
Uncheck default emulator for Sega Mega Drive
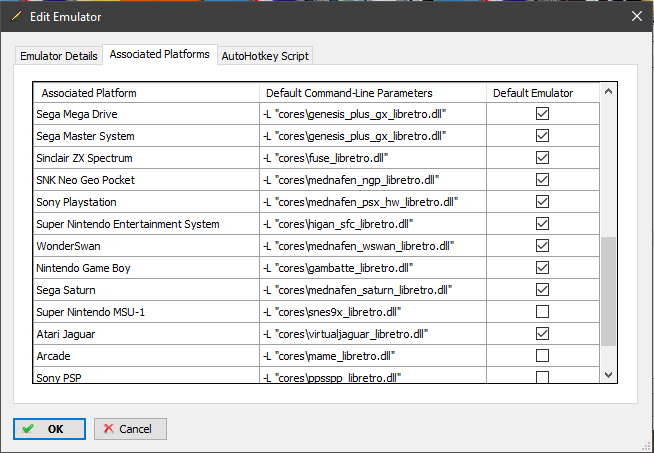543,114
